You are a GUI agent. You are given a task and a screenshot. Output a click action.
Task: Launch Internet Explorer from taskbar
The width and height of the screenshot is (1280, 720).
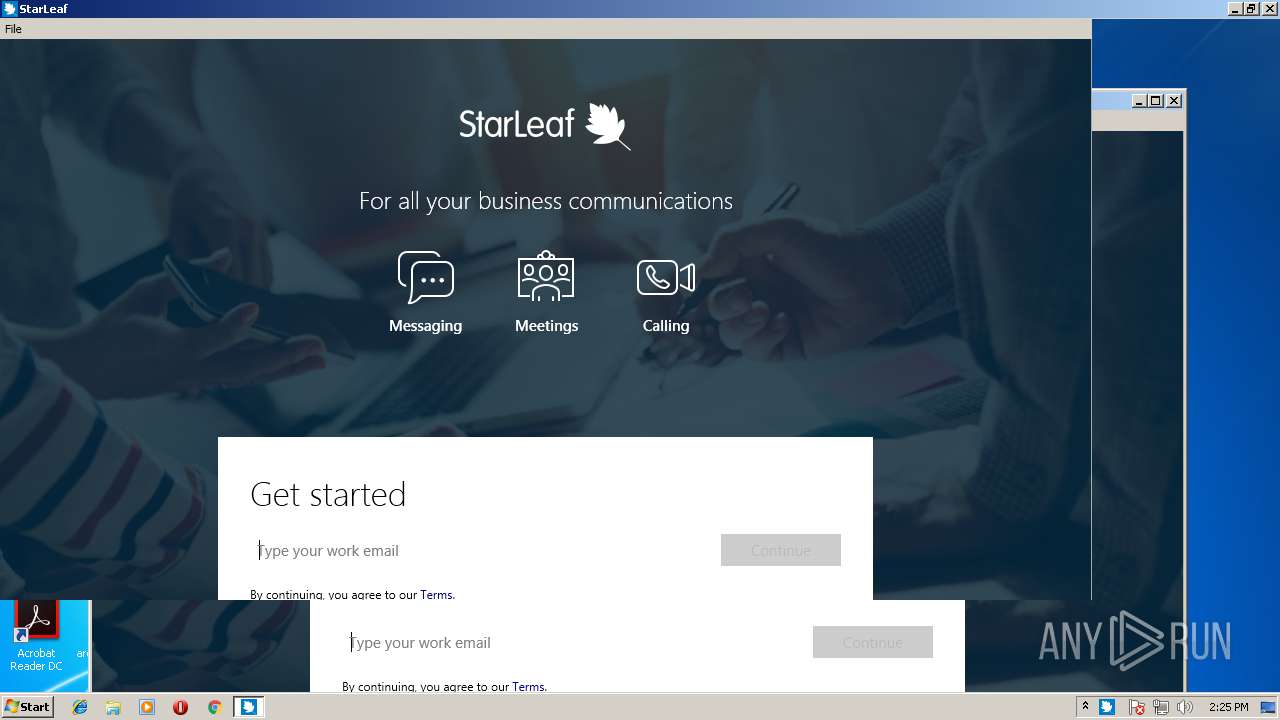click(x=80, y=707)
